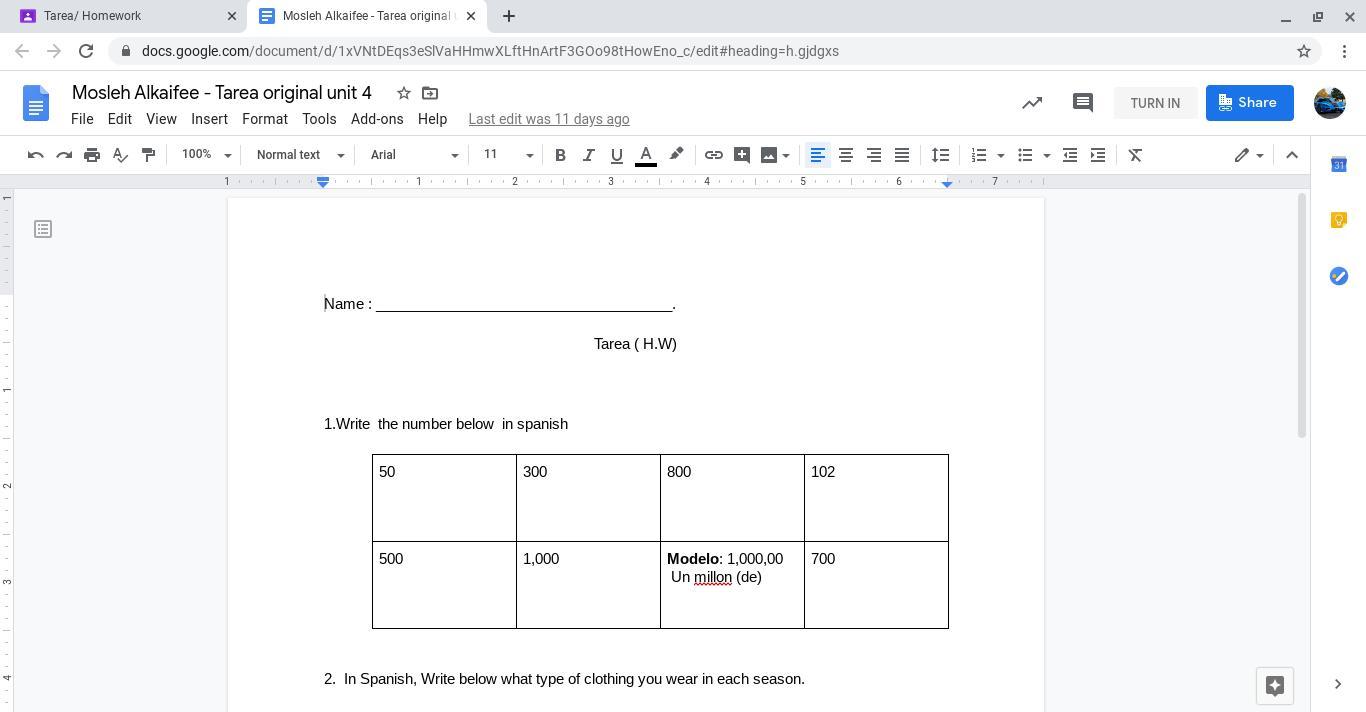
Task: Toggle underline formatting
Action: [616, 155]
